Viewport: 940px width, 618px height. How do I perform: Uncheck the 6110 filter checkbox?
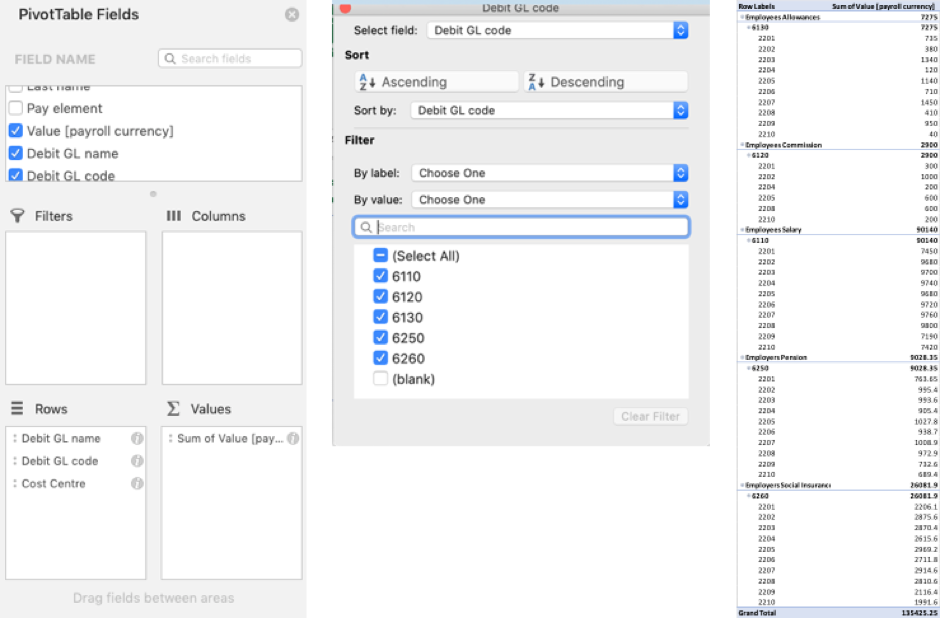(380, 276)
